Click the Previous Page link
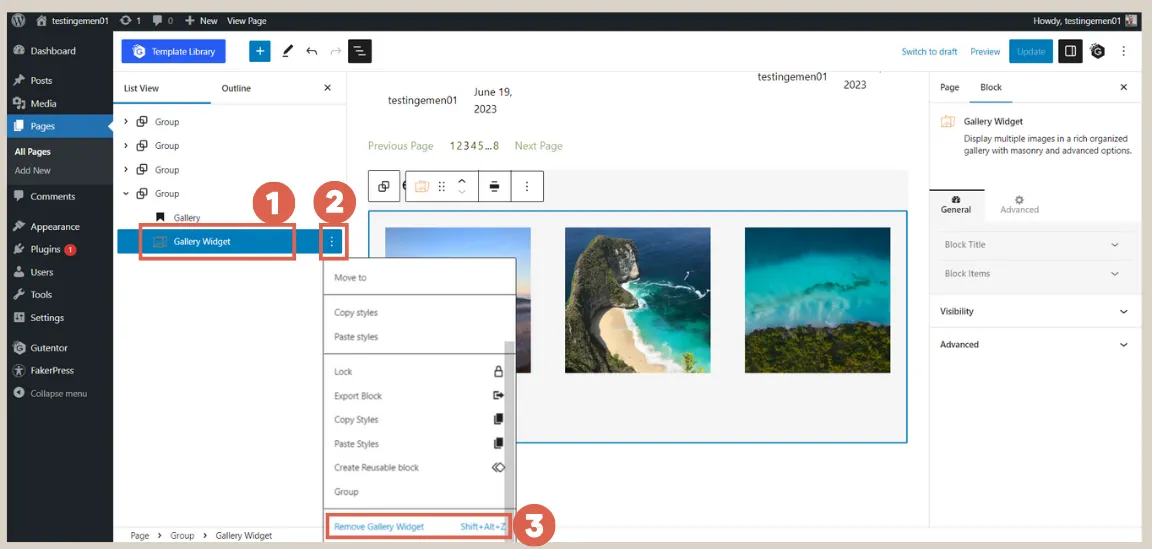 [400, 146]
